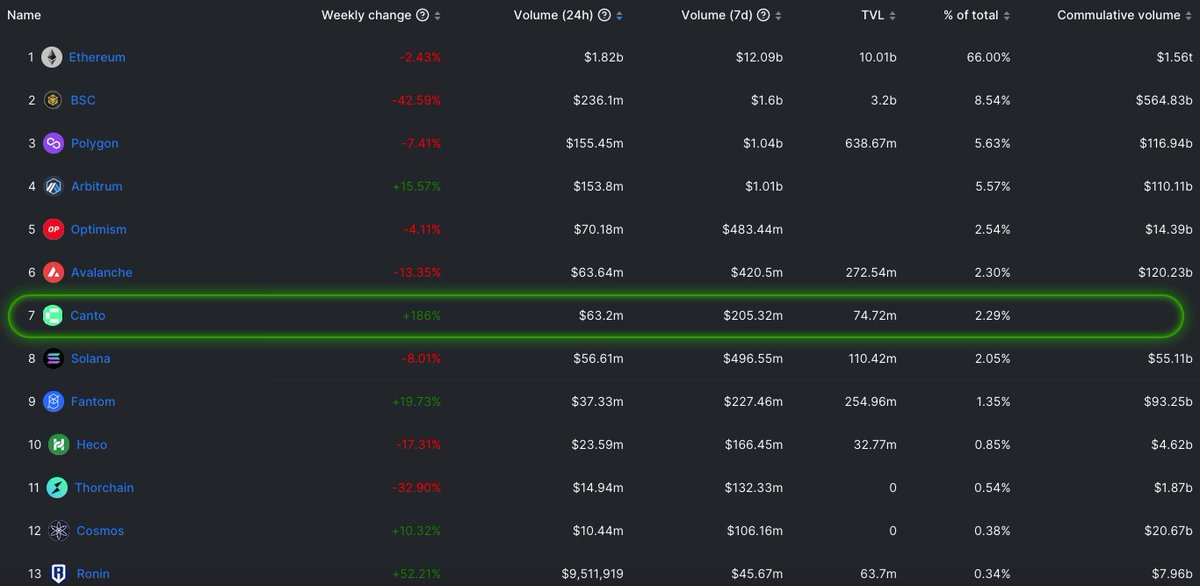1200x586 pixels.
Task: Open the Volume (24h) help tooltip icon
Action: 606,15
